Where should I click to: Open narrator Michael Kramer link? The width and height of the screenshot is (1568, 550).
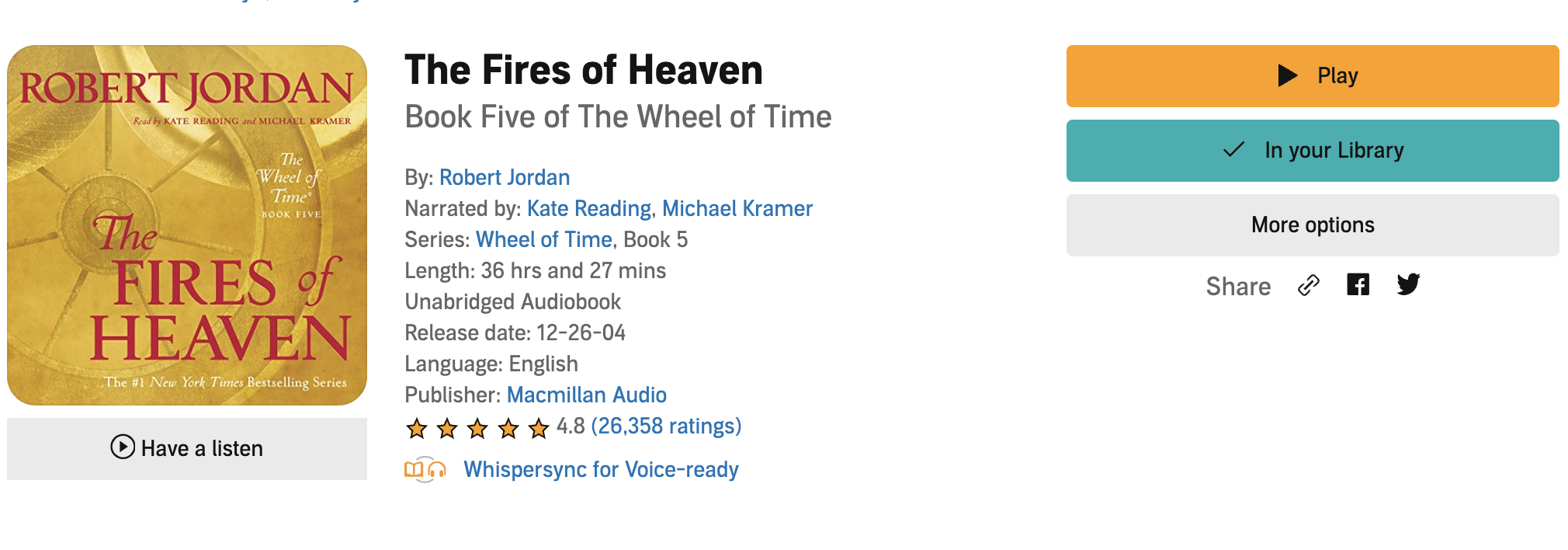point(737,209)
